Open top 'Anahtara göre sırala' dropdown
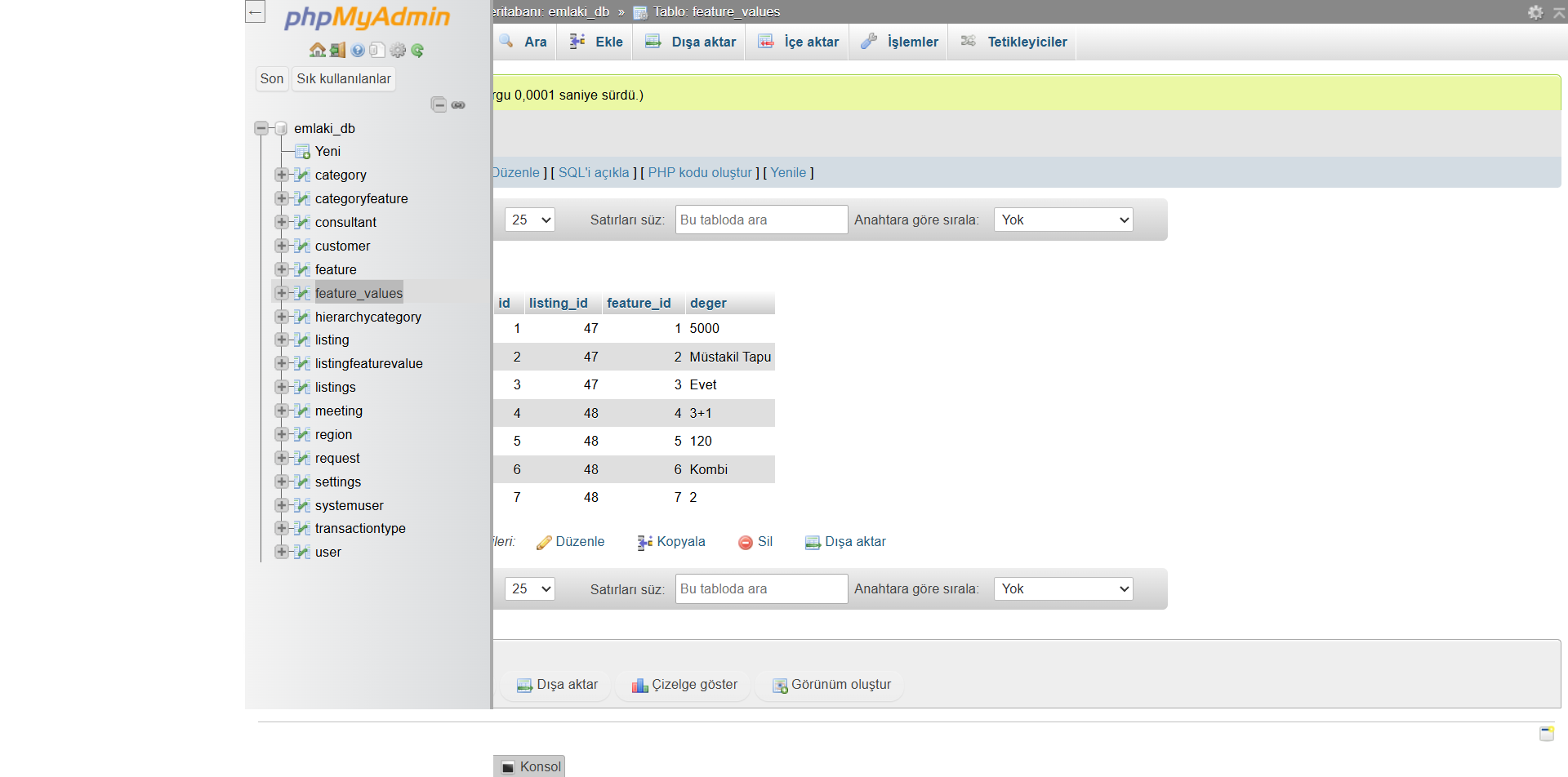 click(x=1062, y=220)
